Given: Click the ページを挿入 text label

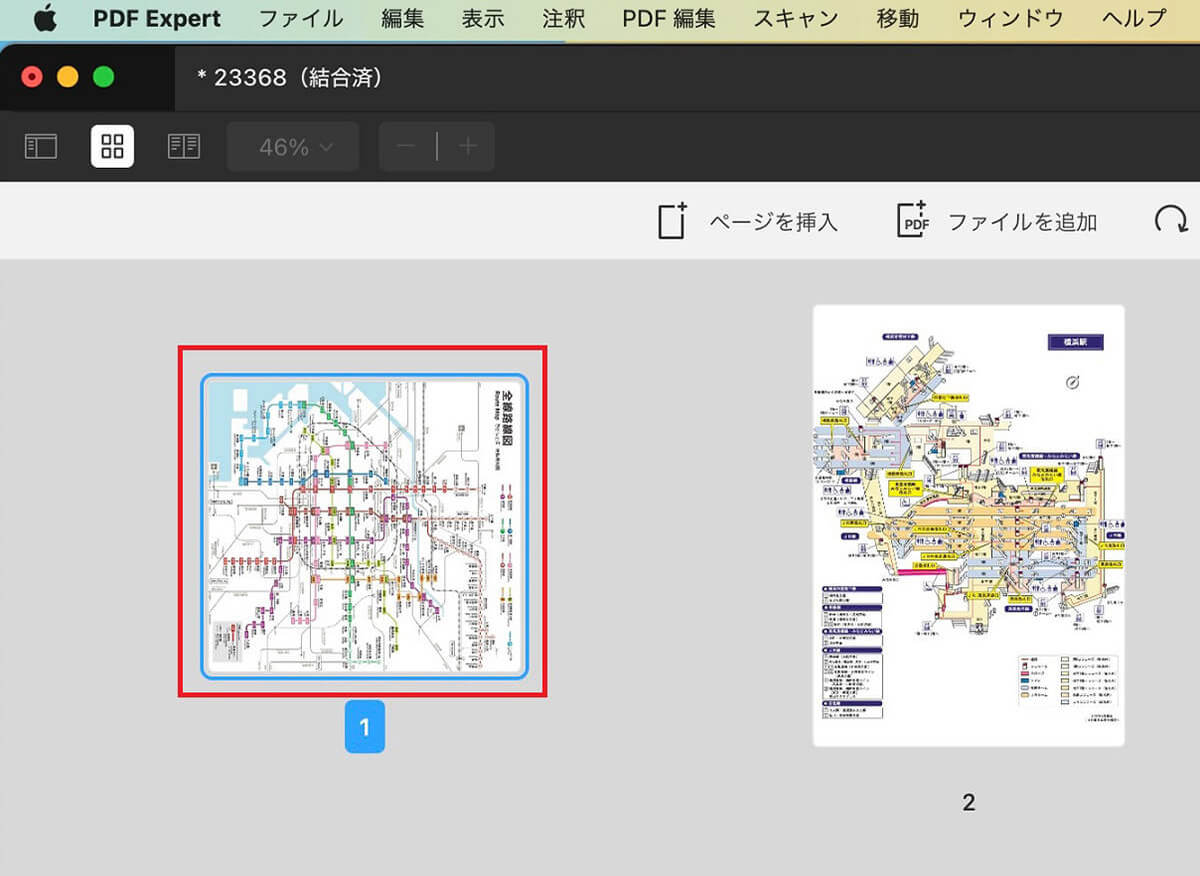Looking at the screenshot, I should (x=773, y=222).
